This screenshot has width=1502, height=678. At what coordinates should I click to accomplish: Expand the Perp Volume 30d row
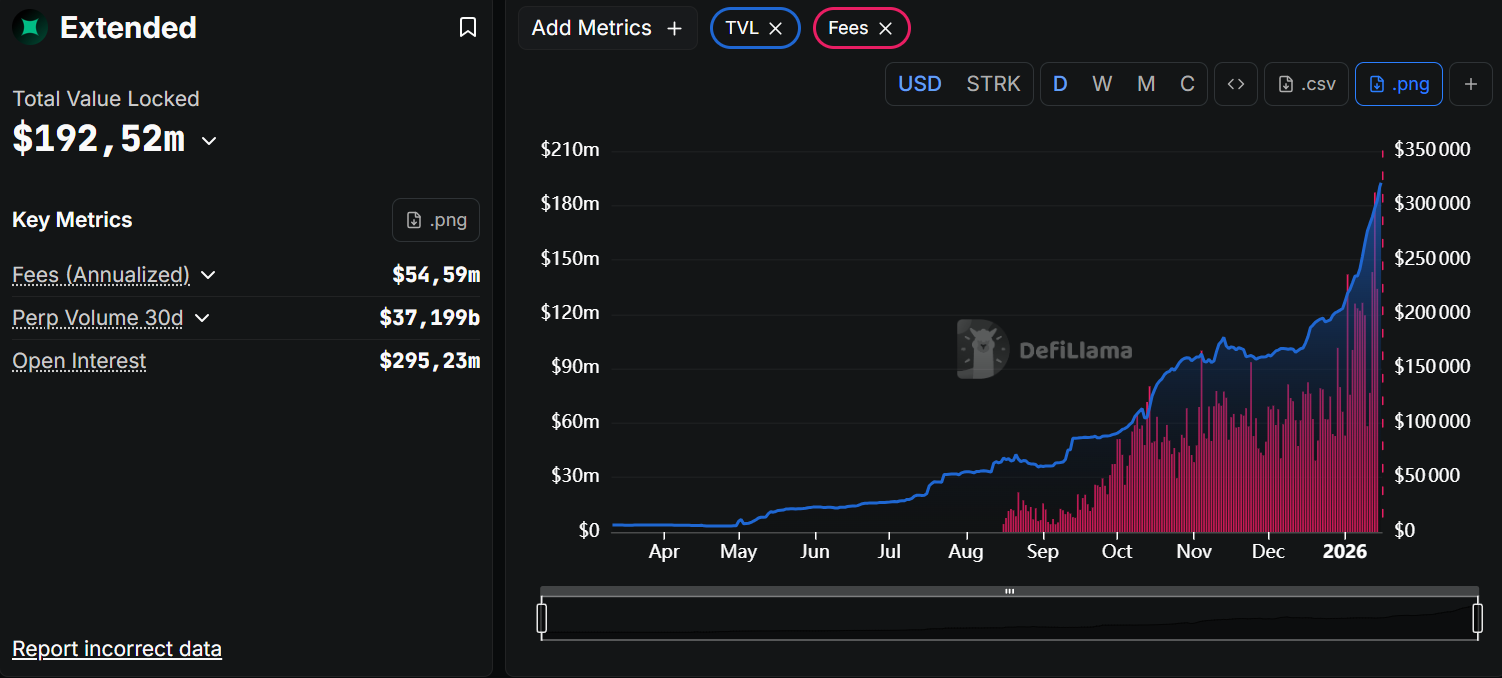(202, 318)
